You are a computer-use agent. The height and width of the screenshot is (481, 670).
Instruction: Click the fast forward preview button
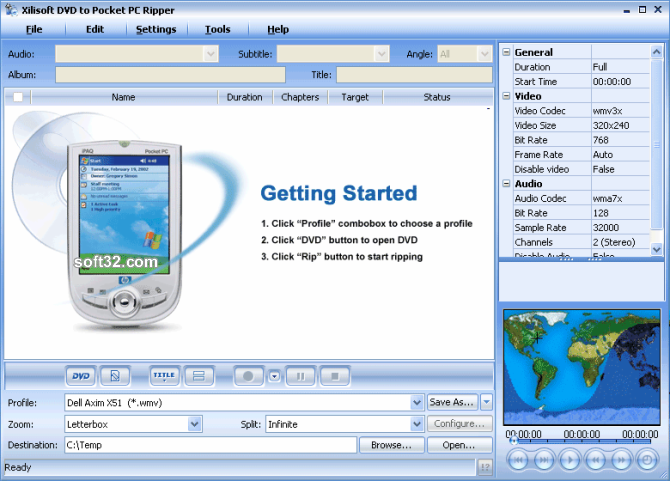[x=621, y=460]
